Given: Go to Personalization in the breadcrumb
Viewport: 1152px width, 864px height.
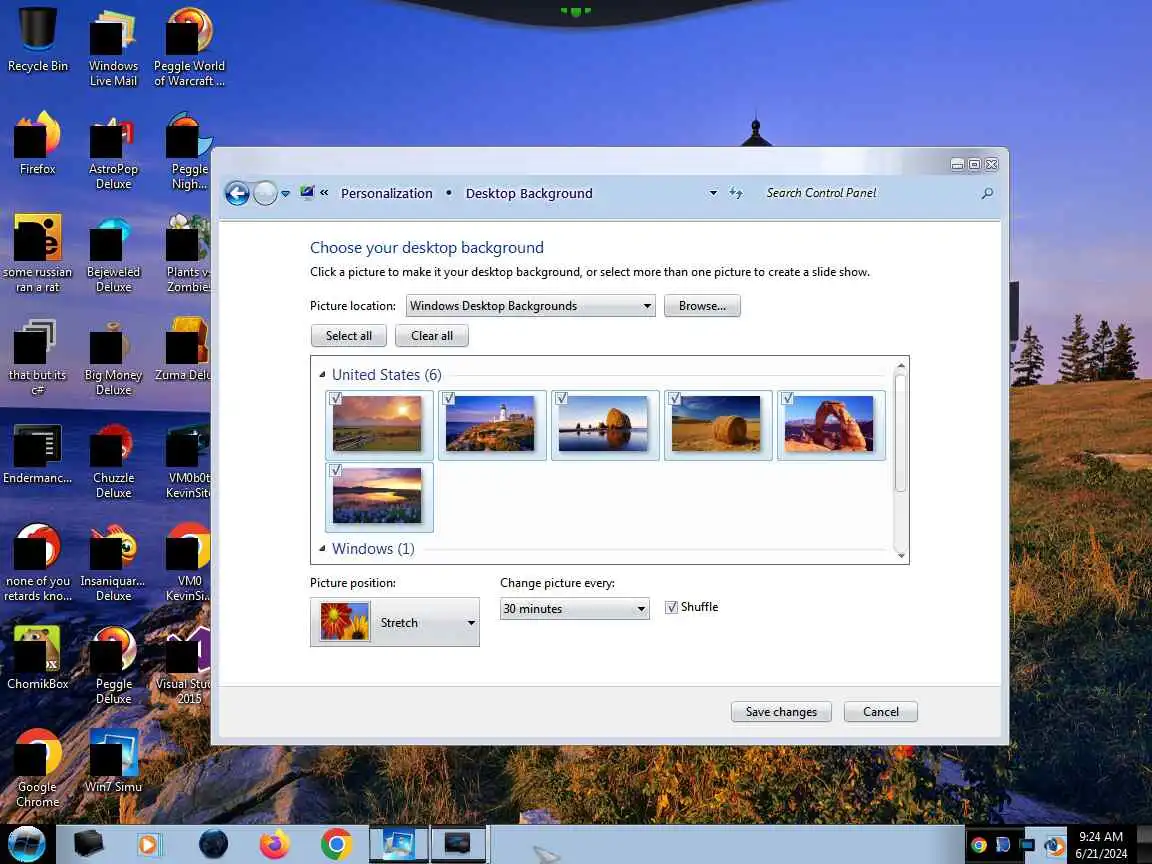Looking at the screenshot, I should point(386,193).
